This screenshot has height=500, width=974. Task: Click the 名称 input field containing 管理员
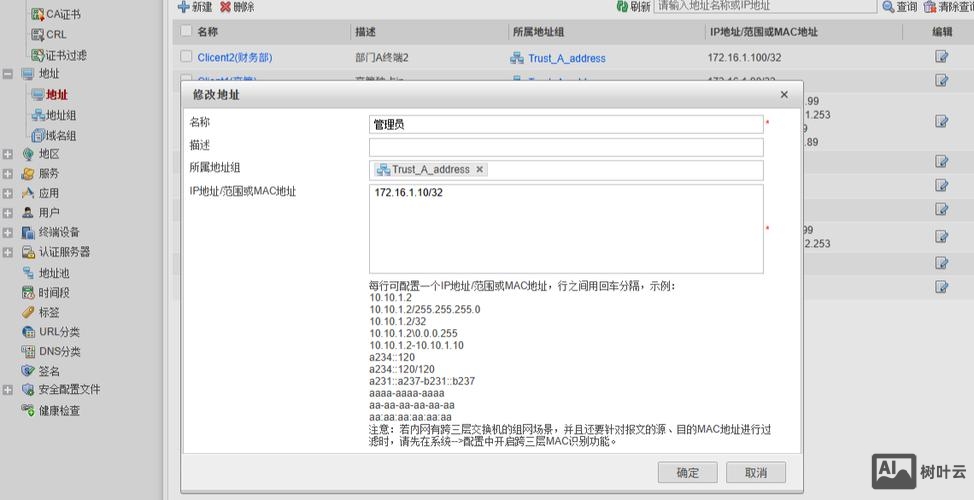(x=565, y=125)
